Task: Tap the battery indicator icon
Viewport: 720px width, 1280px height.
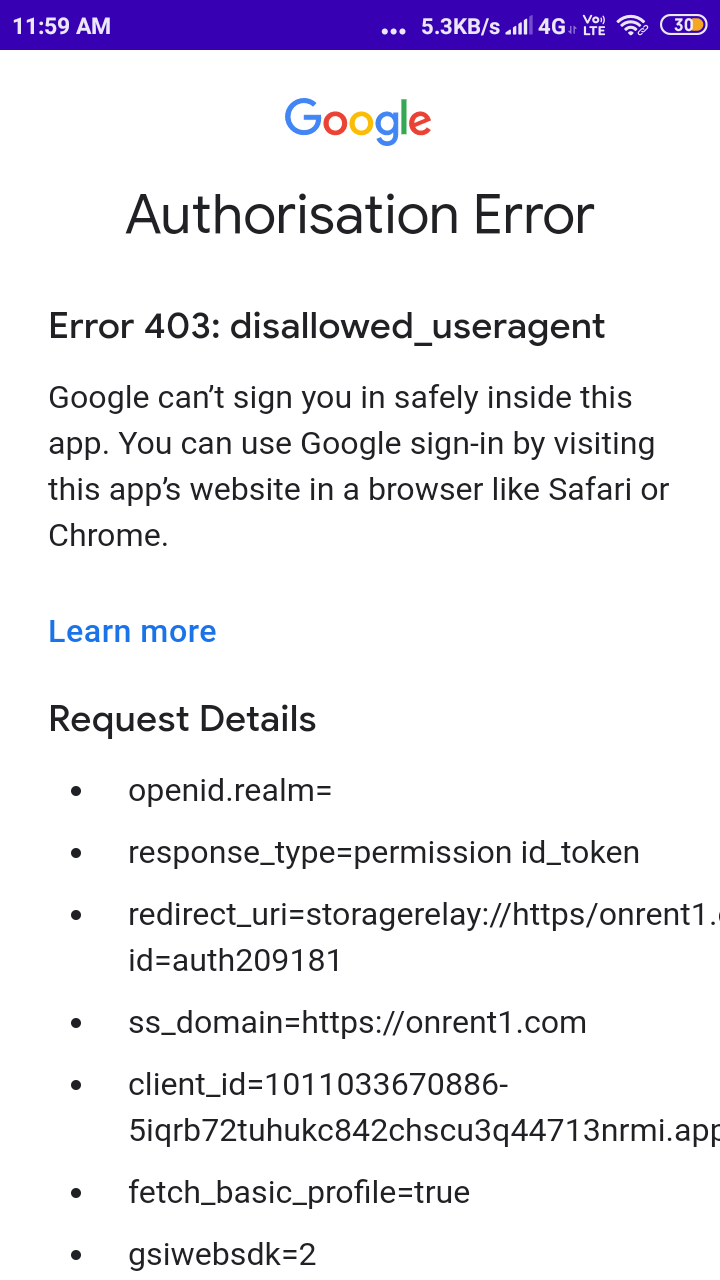Action: (x=684, y=26)
